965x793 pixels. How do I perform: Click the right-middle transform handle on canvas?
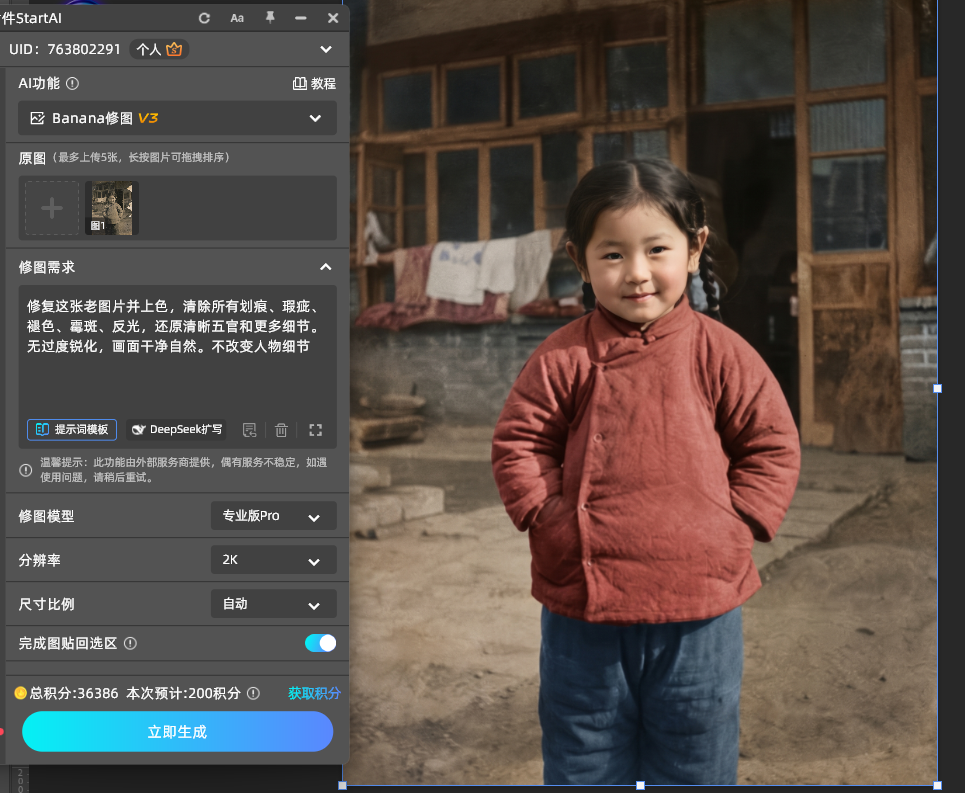pyautogui.click(x=937, y=388)
